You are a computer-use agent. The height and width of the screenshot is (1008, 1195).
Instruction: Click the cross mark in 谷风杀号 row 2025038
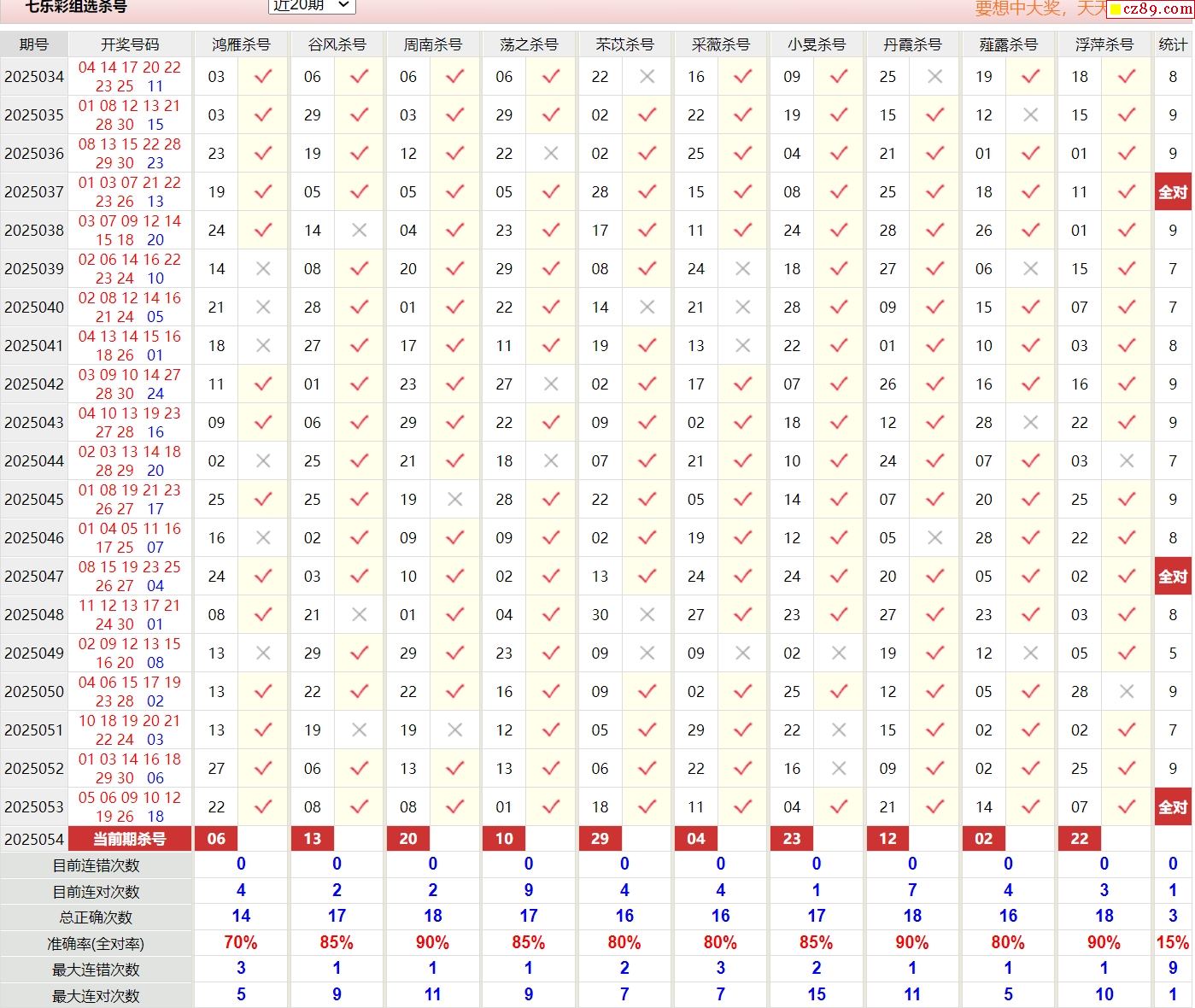point(359,231)
